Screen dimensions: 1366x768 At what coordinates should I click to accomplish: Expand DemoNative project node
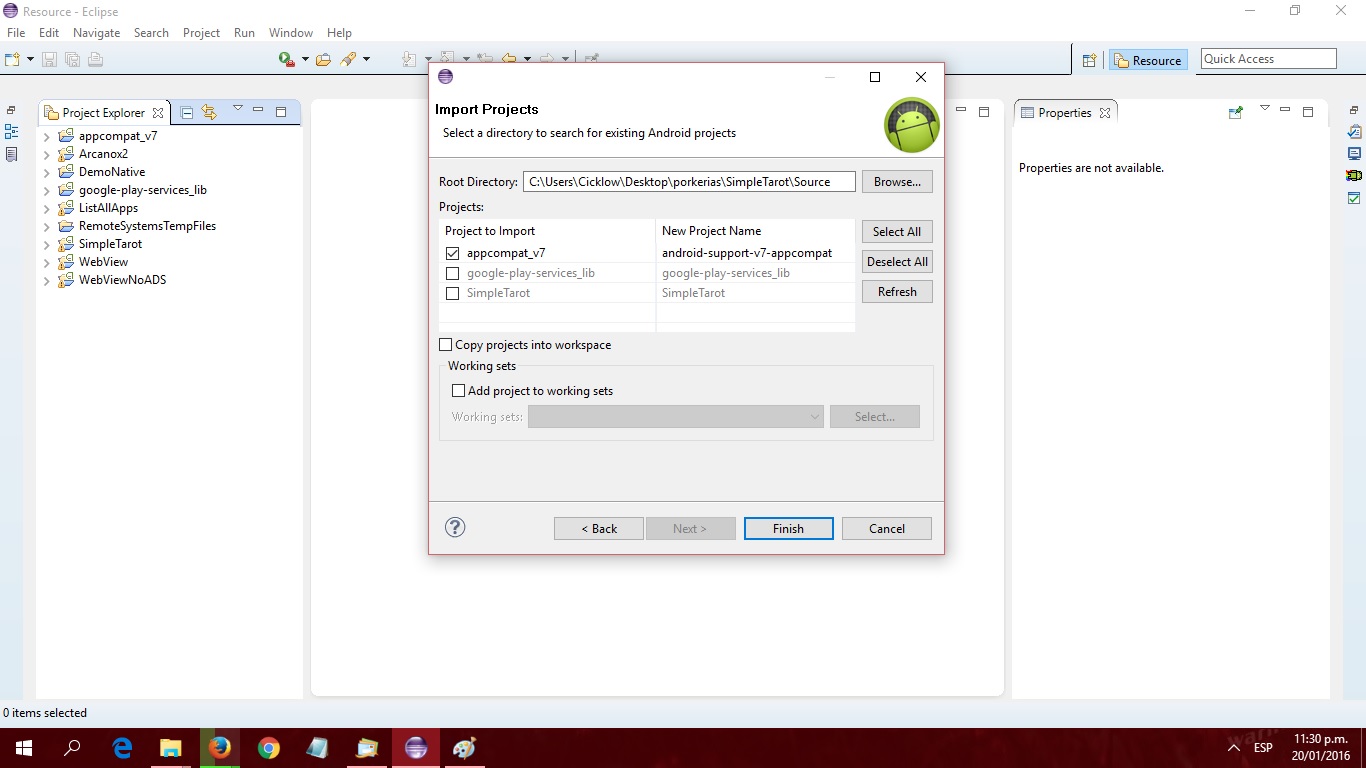(46, 172)
